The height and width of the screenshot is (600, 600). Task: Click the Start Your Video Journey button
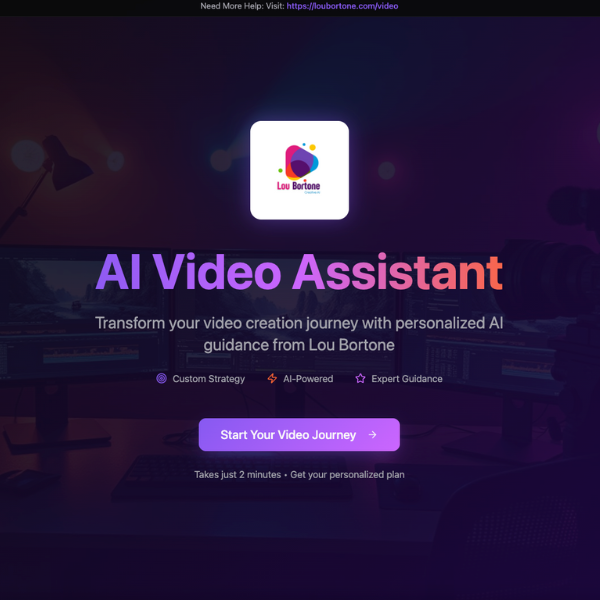[299, 434]
